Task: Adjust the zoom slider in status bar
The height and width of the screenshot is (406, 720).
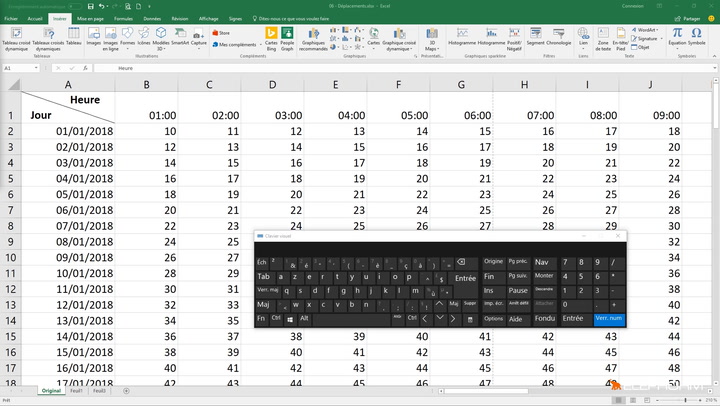Action: [x=686, y=400]
